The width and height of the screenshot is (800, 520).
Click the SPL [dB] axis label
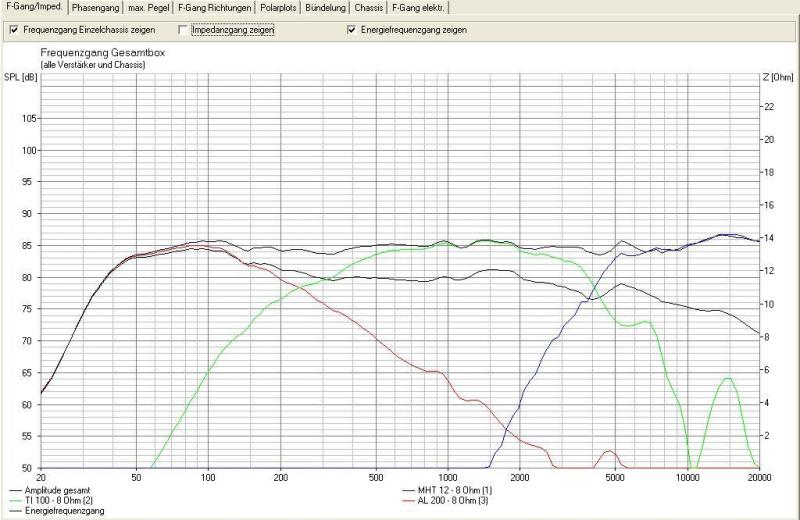pyautogui.click(x=18, y=77)
